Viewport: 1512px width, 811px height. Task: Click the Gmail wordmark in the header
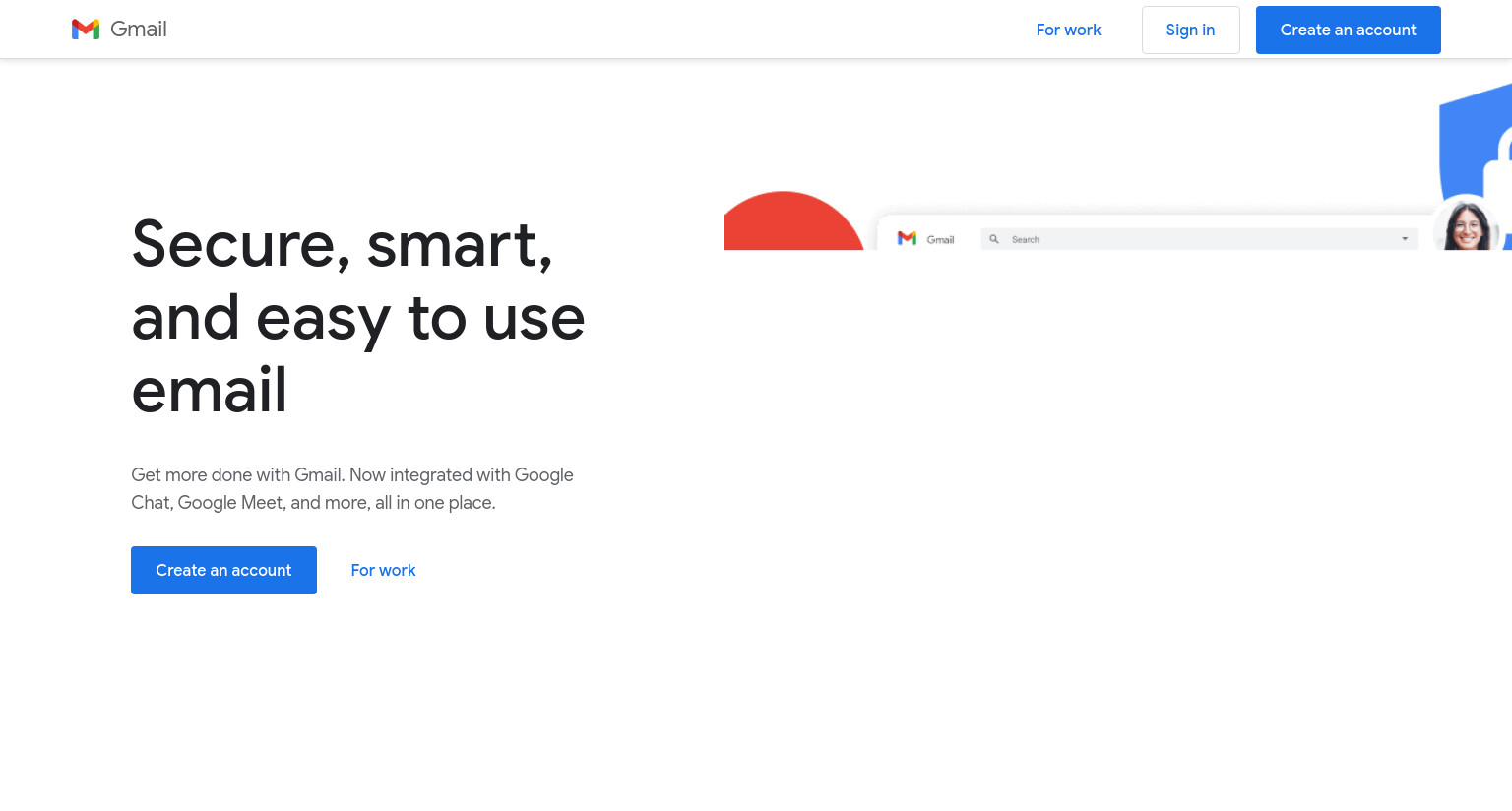[139, 30]
